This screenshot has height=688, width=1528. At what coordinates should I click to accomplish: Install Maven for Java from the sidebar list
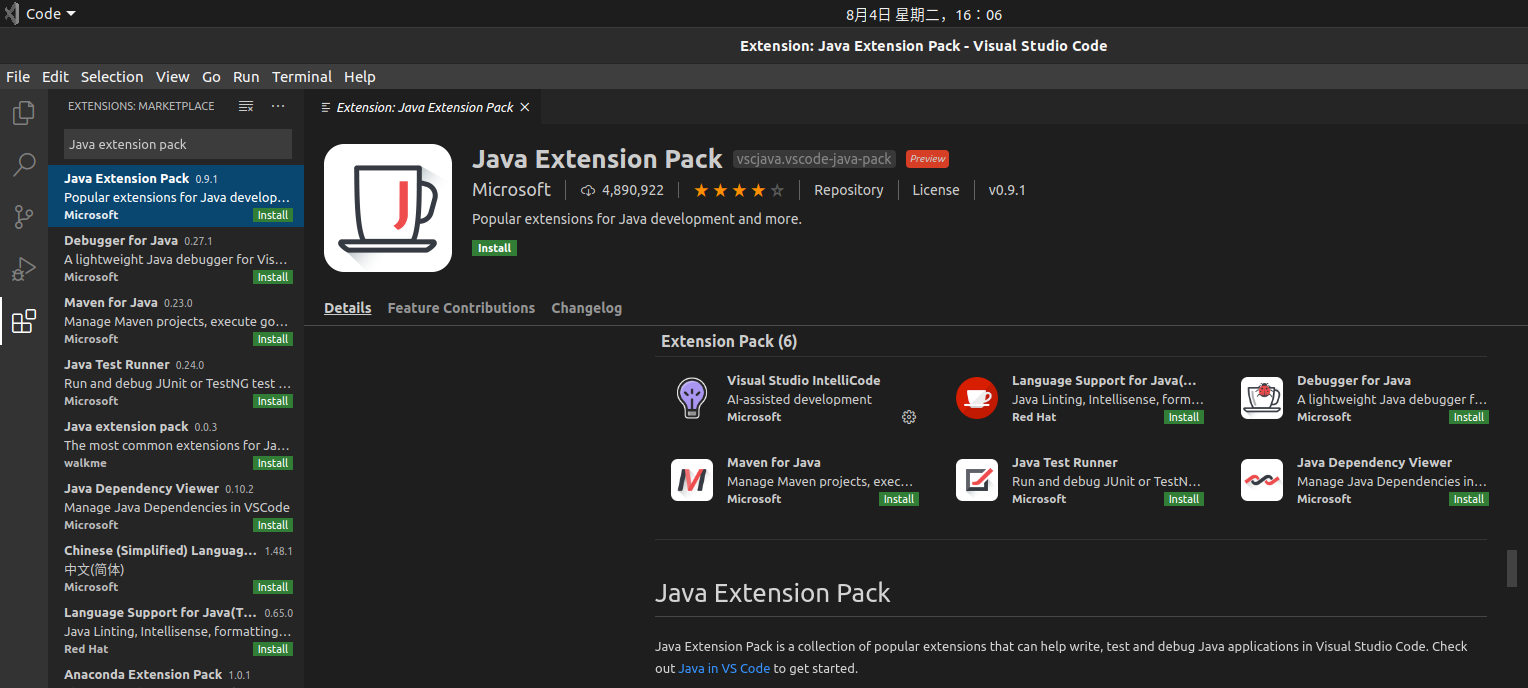coord(272,339)
